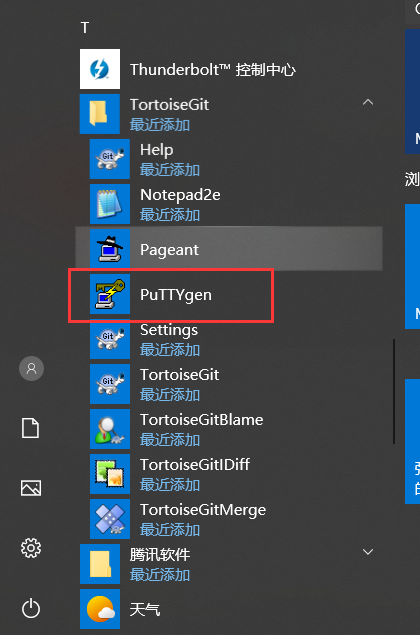
Task: Click the letter T section header
Action: point(85,28)
